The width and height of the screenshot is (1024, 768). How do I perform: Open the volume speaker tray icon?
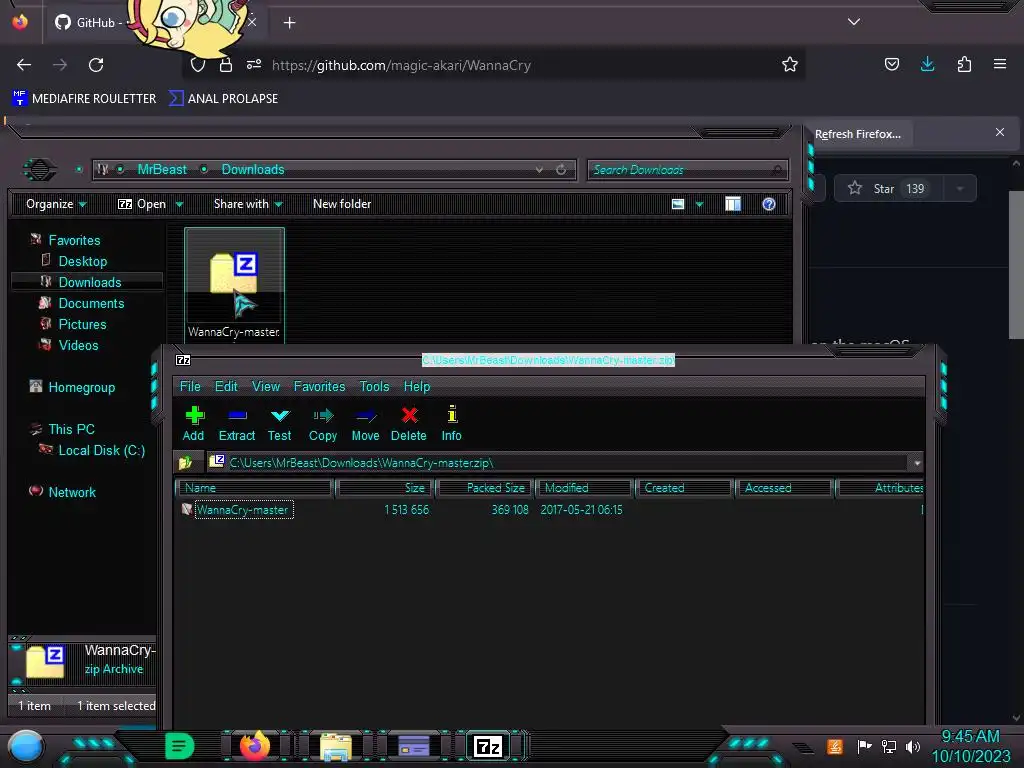pos(913,746)
